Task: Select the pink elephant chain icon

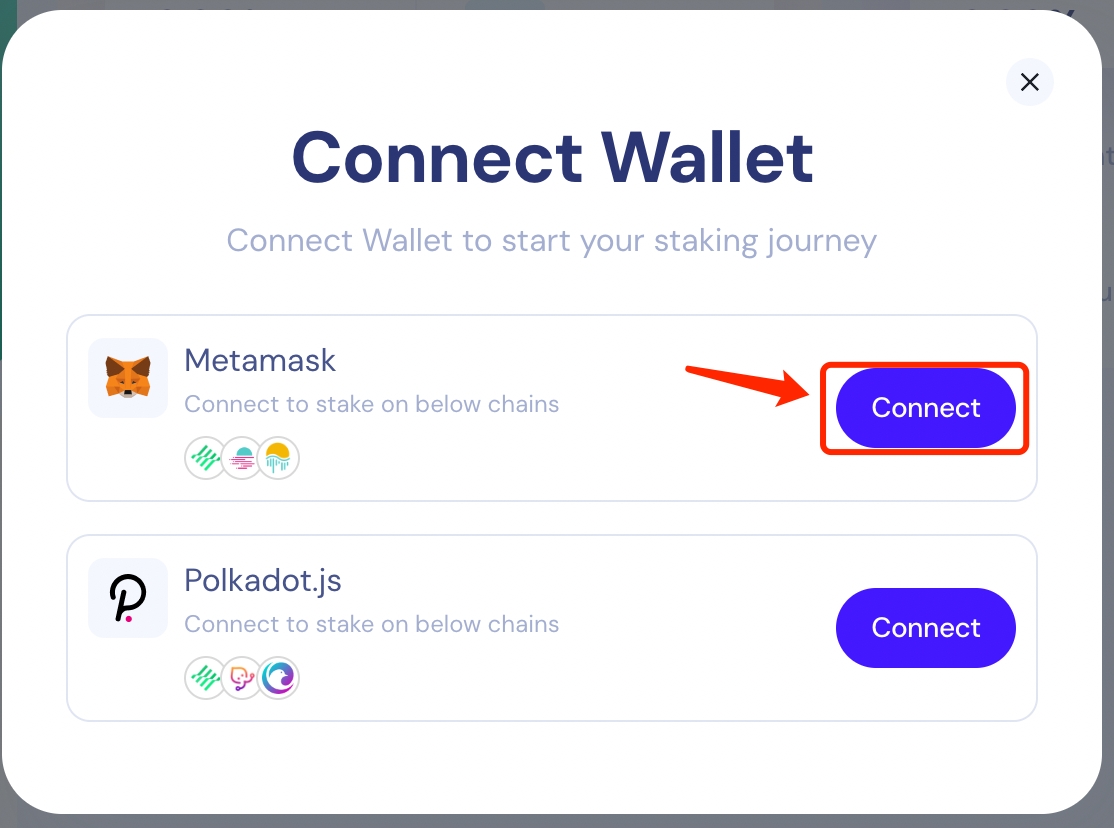Action: click(242, 679)
